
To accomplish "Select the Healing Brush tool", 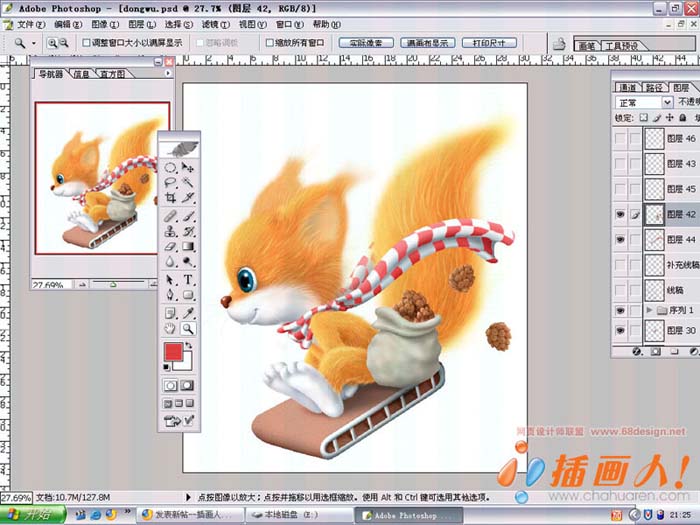I will click(170, 217).
